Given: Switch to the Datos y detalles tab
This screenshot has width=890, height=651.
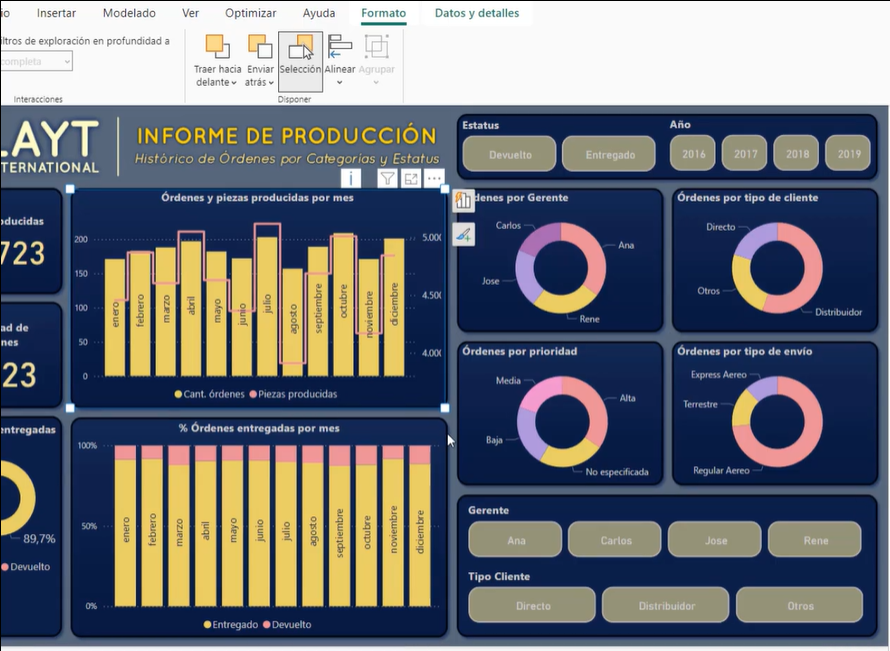Looking at the screenshot, I should click(x=477, y=14).
